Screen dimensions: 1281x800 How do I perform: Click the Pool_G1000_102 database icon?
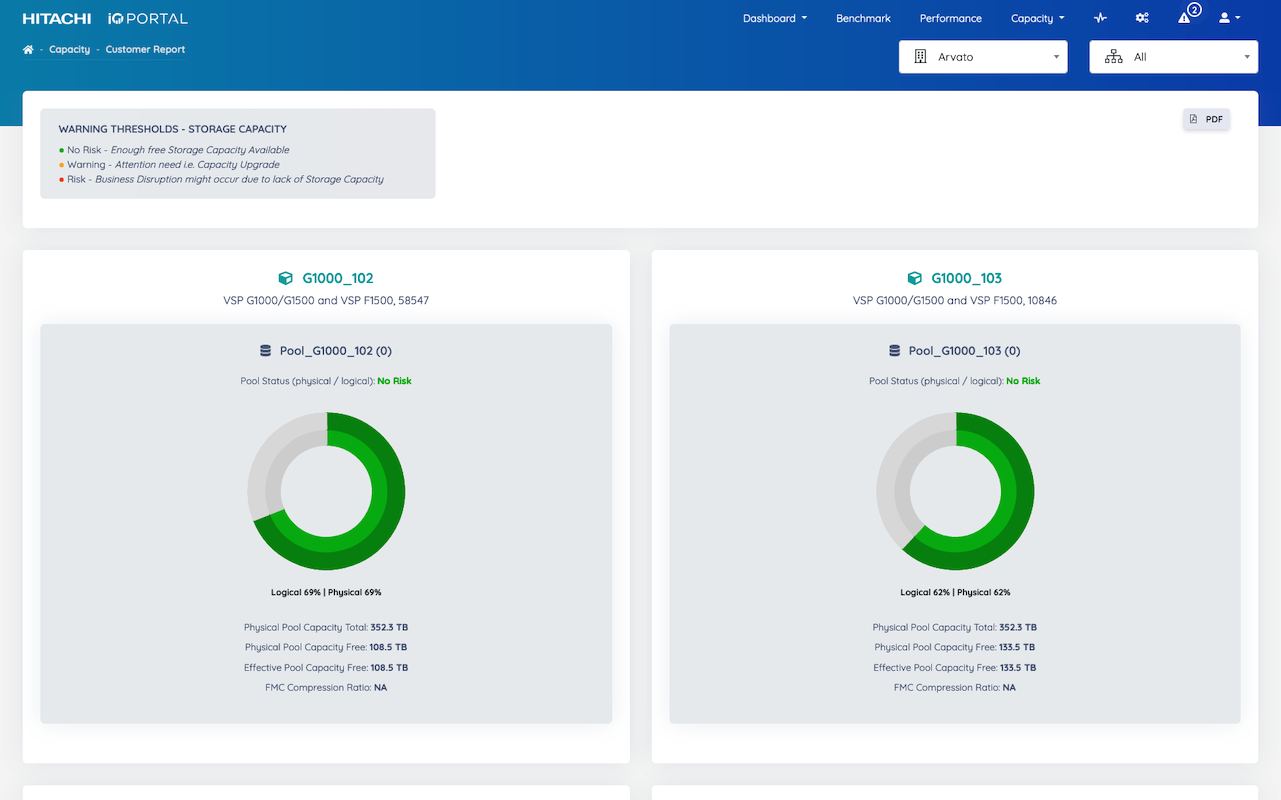coord(265,351)
